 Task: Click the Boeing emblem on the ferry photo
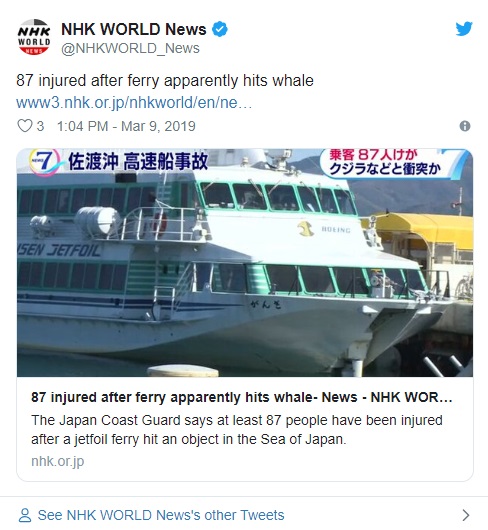(x=306, y=228)
